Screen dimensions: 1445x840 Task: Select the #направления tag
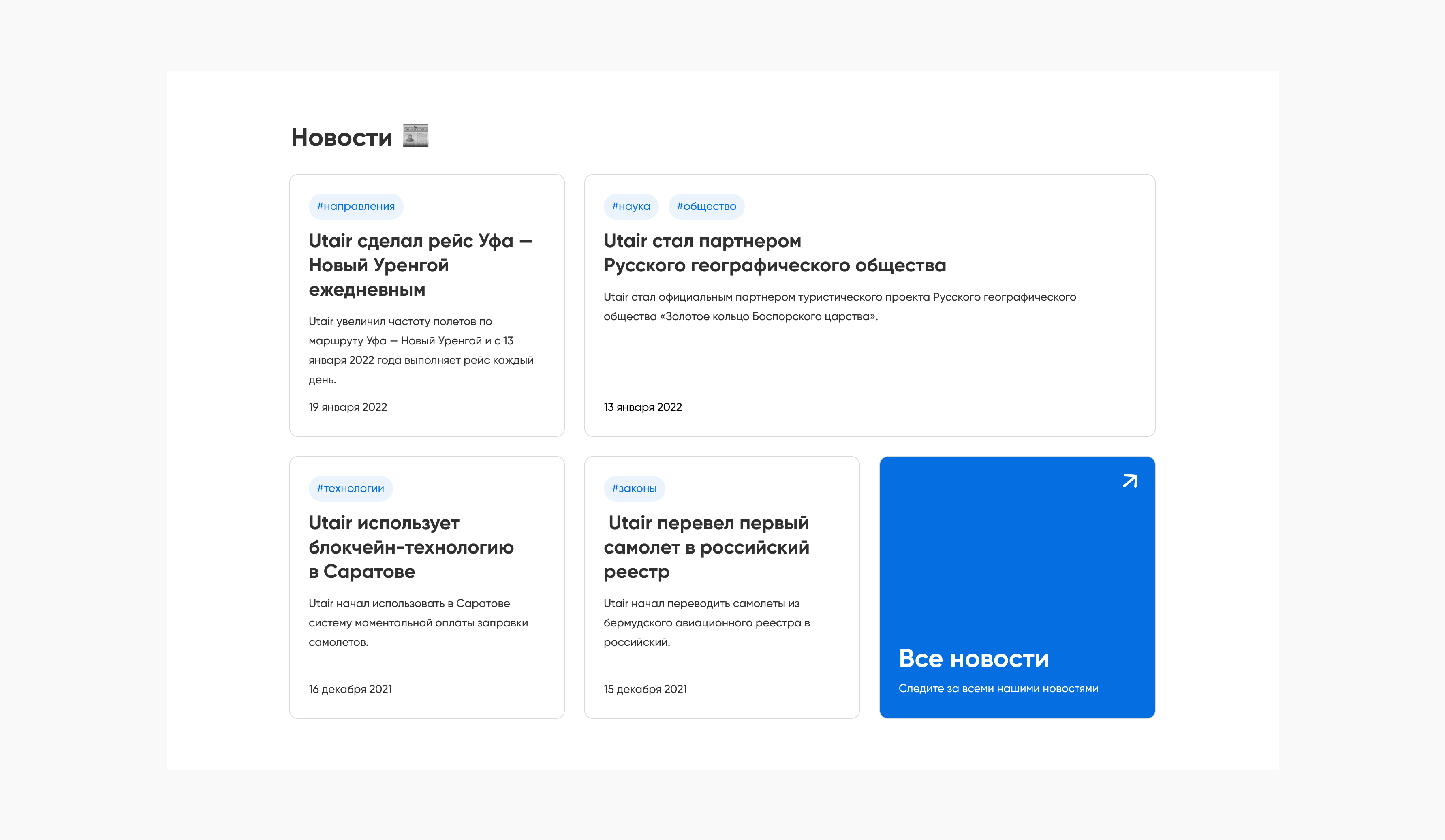coord(355,206)
